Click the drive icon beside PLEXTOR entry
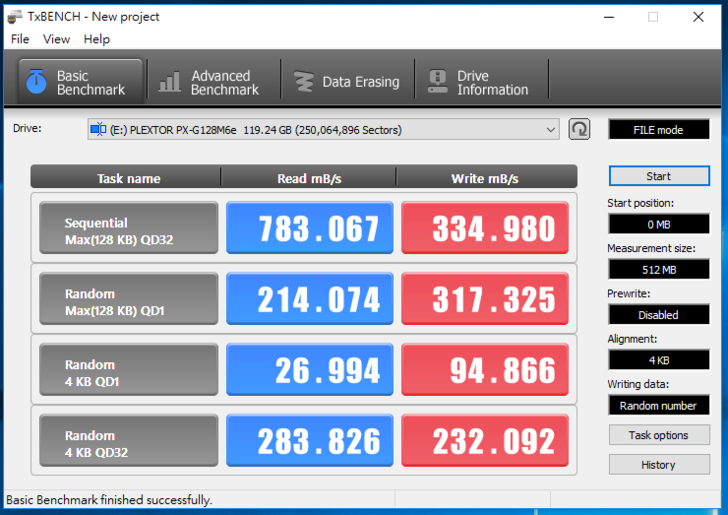This screenshot has height=515, width=728. (98, 129)
